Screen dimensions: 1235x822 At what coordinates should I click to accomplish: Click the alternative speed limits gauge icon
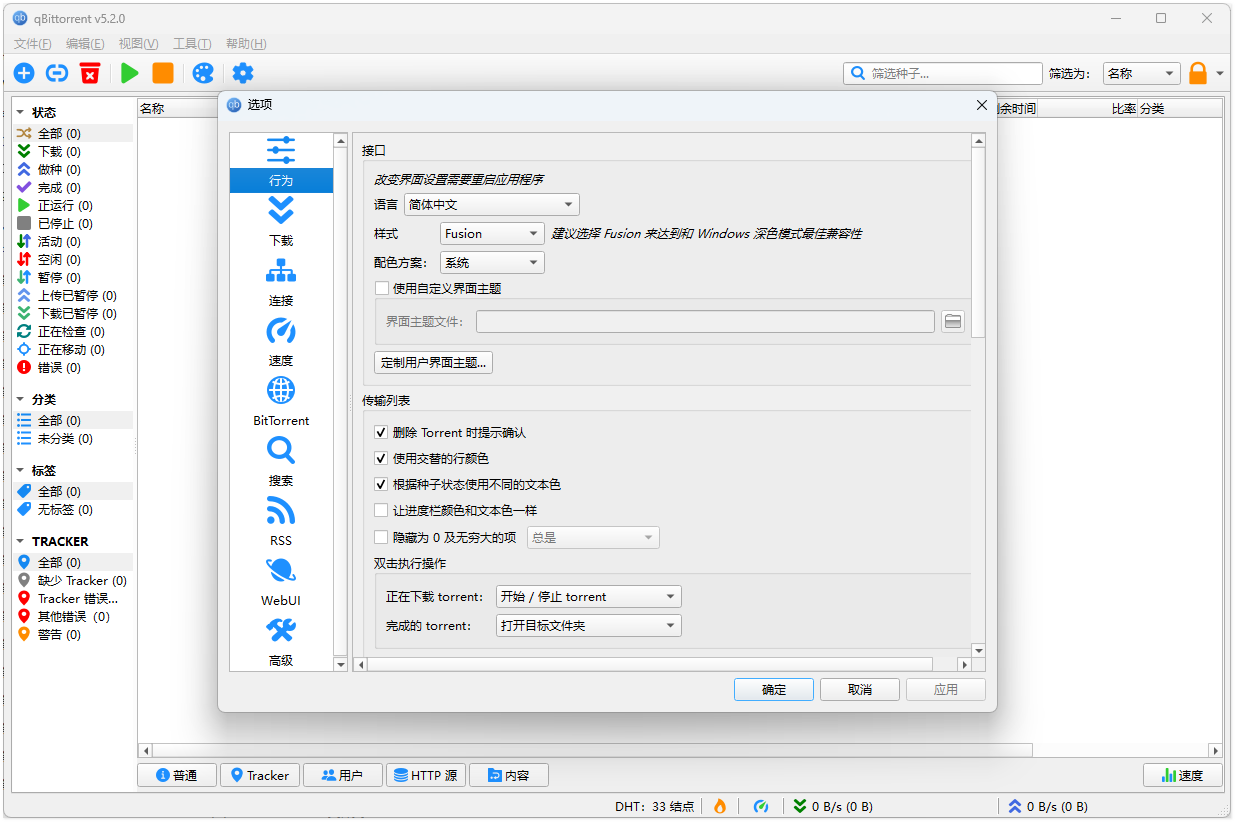tap(761, 806)
